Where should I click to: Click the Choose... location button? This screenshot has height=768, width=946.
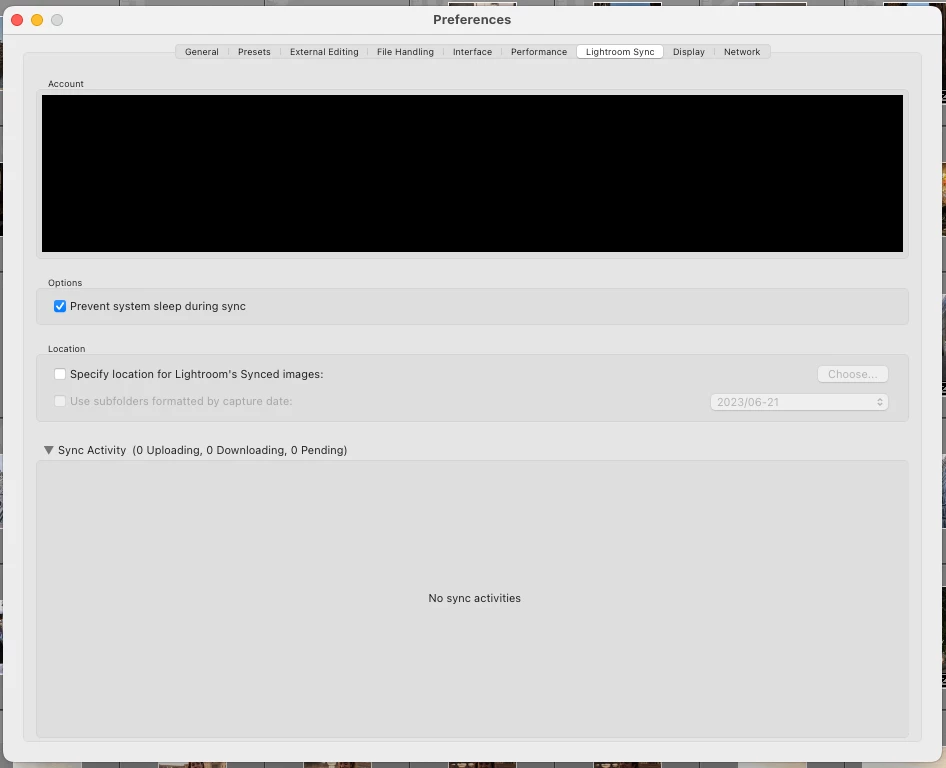coord(852,374)
